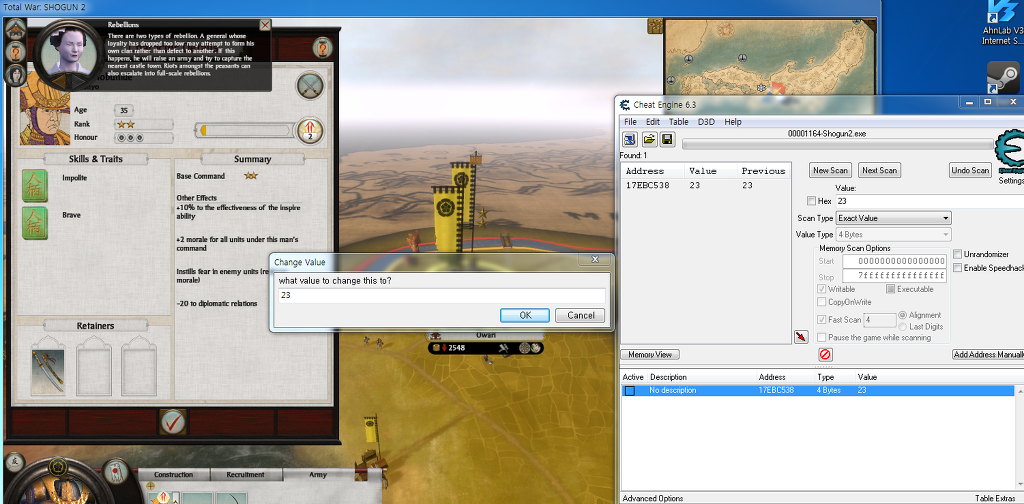Click the New Scan button
This screenshot has width=1024, height=504.
(x=830, y=170)
